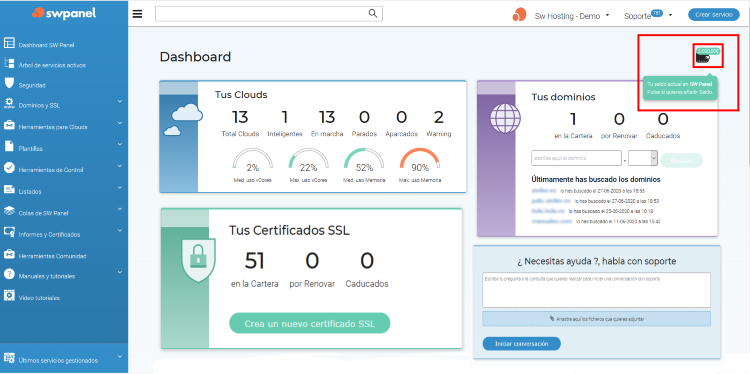Click the Colas de SW Panel icon

click(9, 211)
